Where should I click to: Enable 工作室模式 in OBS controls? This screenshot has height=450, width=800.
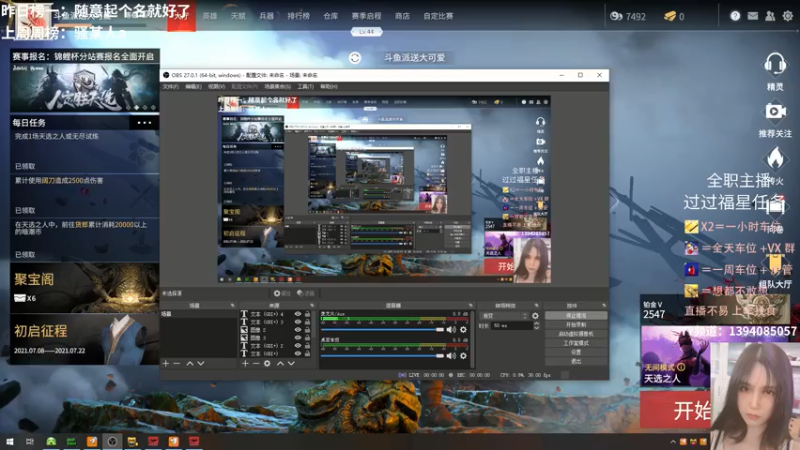[x=576, y=343]
